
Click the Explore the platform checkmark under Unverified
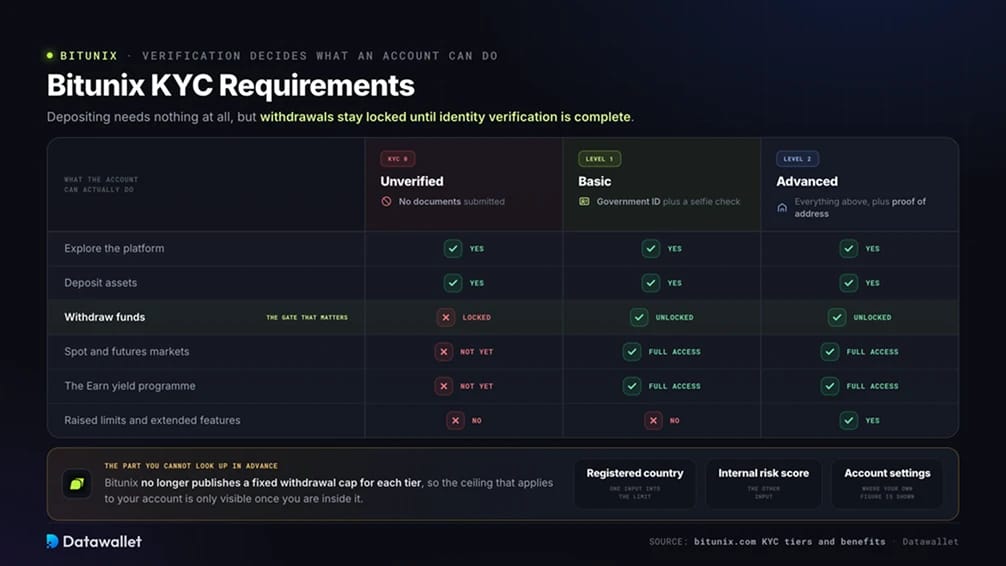click(x=453, y=248)
